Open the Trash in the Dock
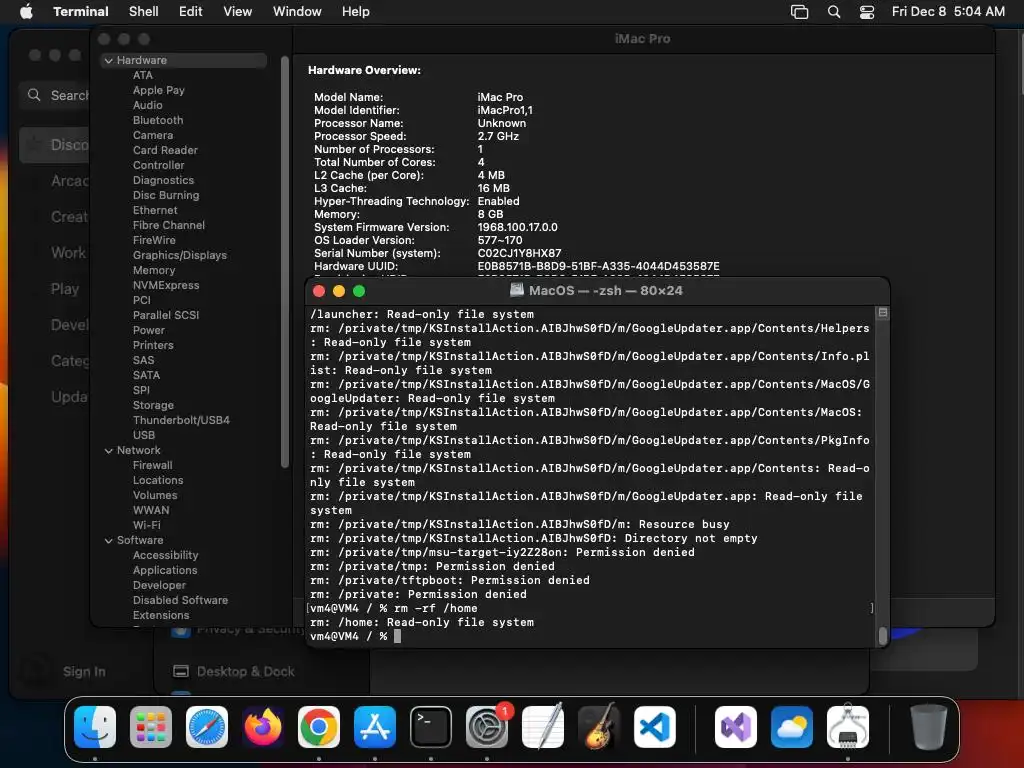The height and width of the screenshot is (768, 1024). click(929, 727)
